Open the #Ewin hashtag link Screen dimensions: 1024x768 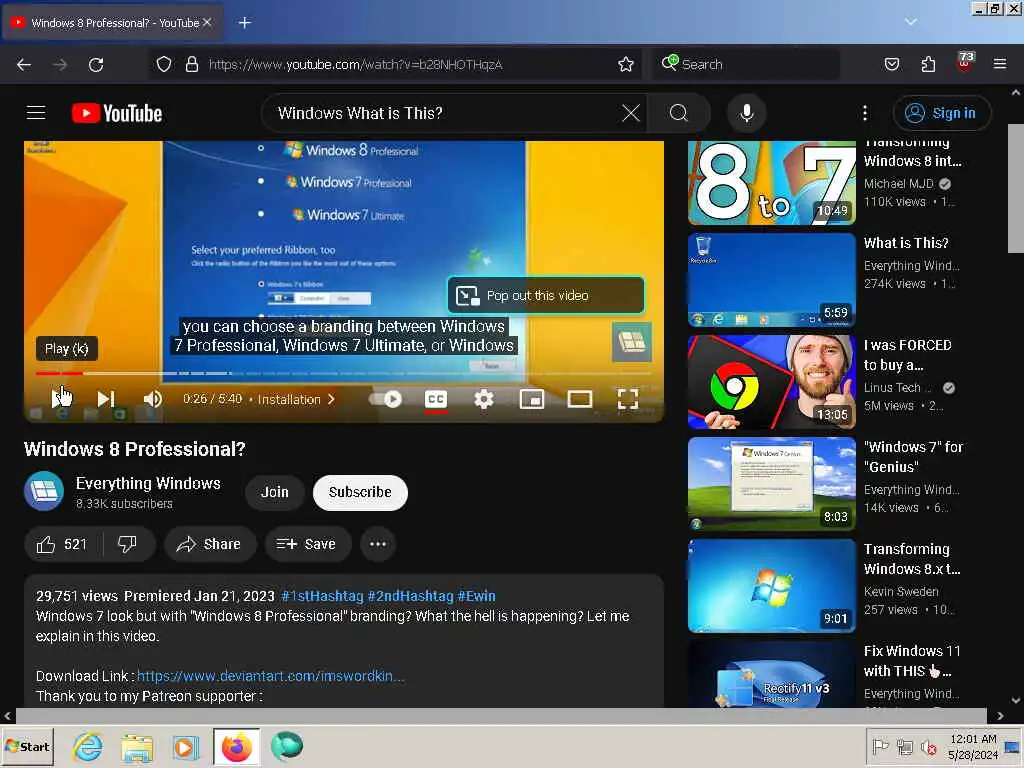pos(476,596)
